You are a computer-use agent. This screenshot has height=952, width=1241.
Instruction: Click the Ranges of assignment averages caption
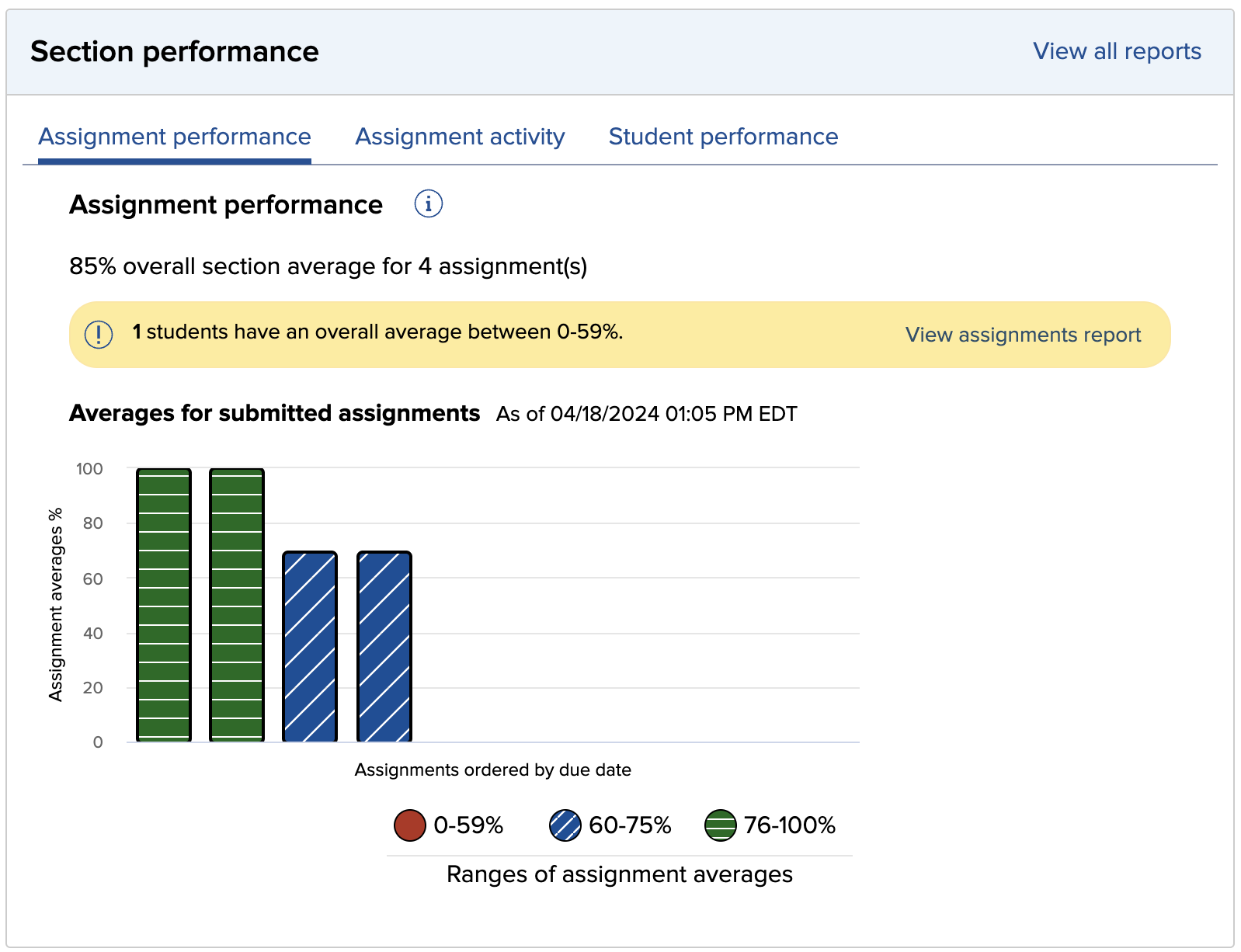coord(619,874)
